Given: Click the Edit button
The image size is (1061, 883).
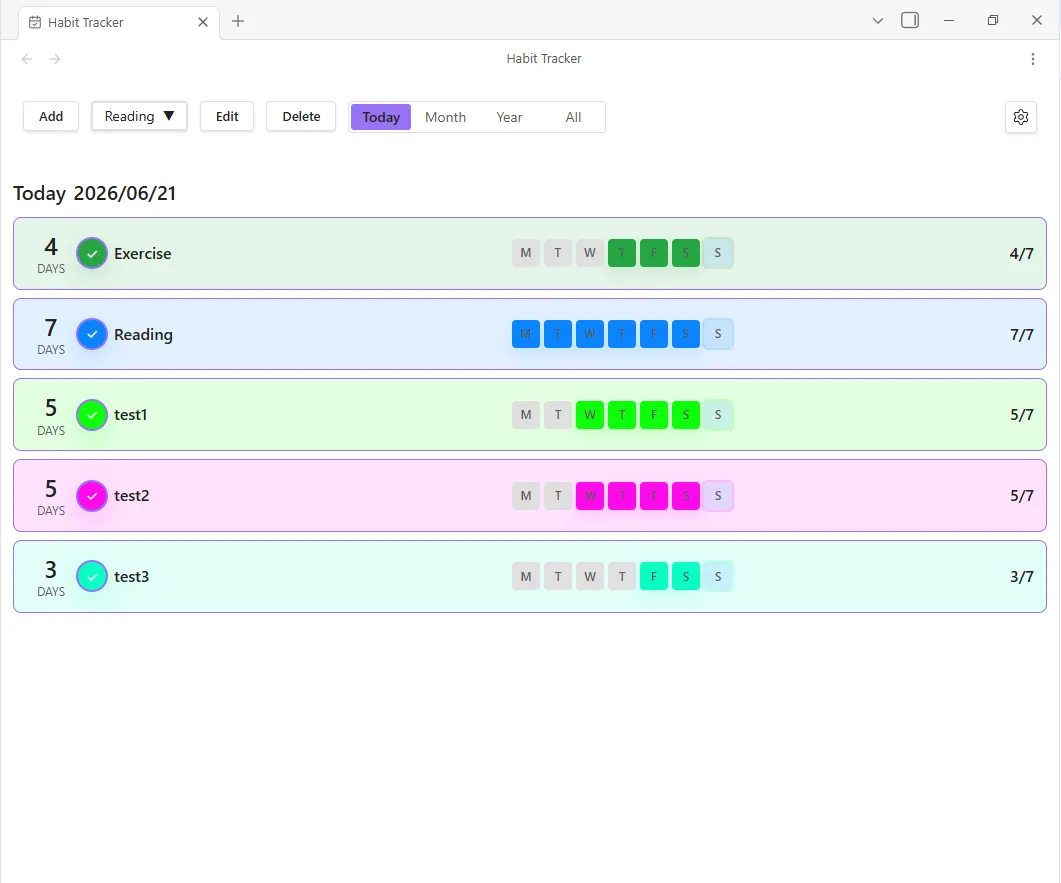Looking at the screenshot, I should tap(227, 116).
